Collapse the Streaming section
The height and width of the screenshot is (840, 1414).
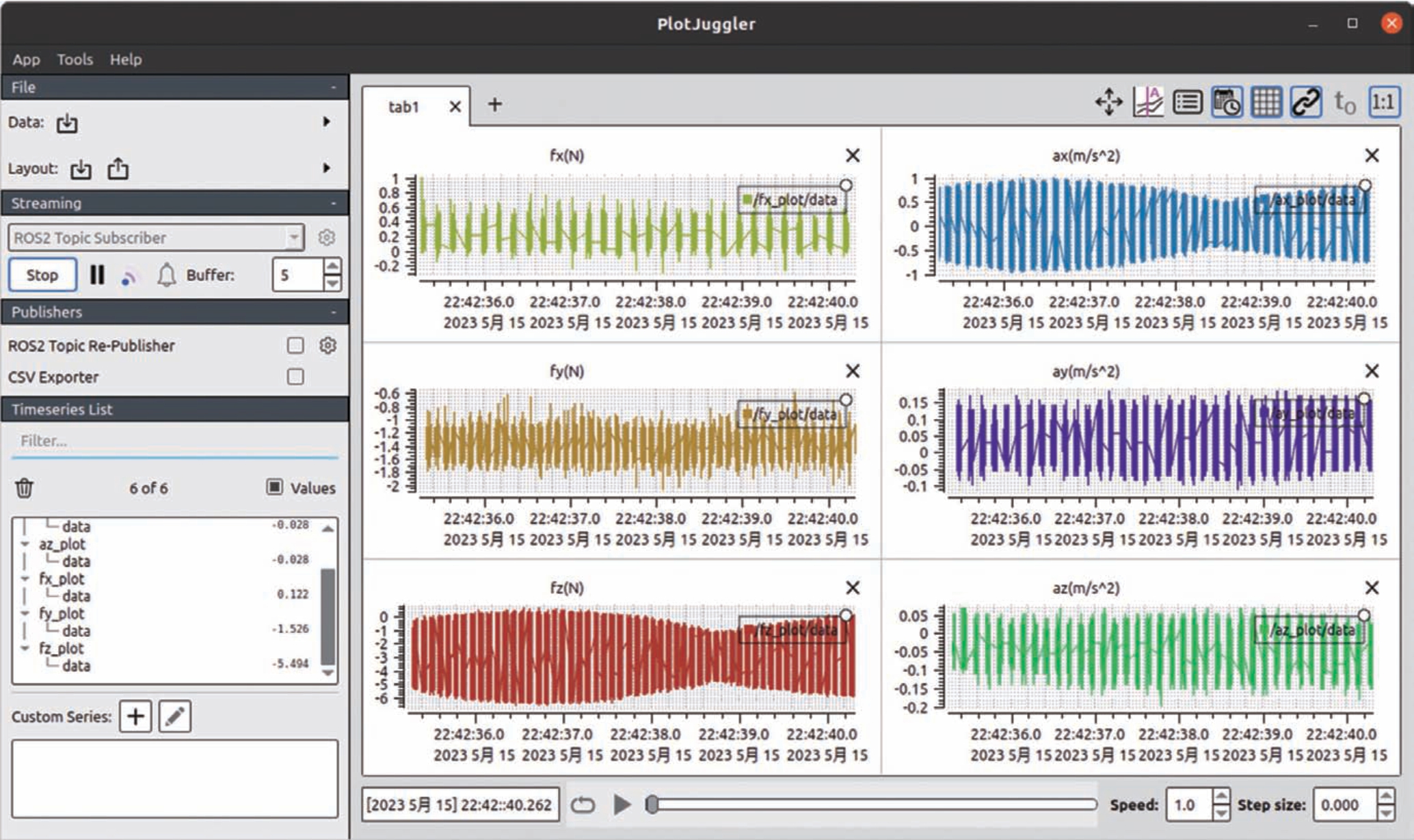click(334, 203)
